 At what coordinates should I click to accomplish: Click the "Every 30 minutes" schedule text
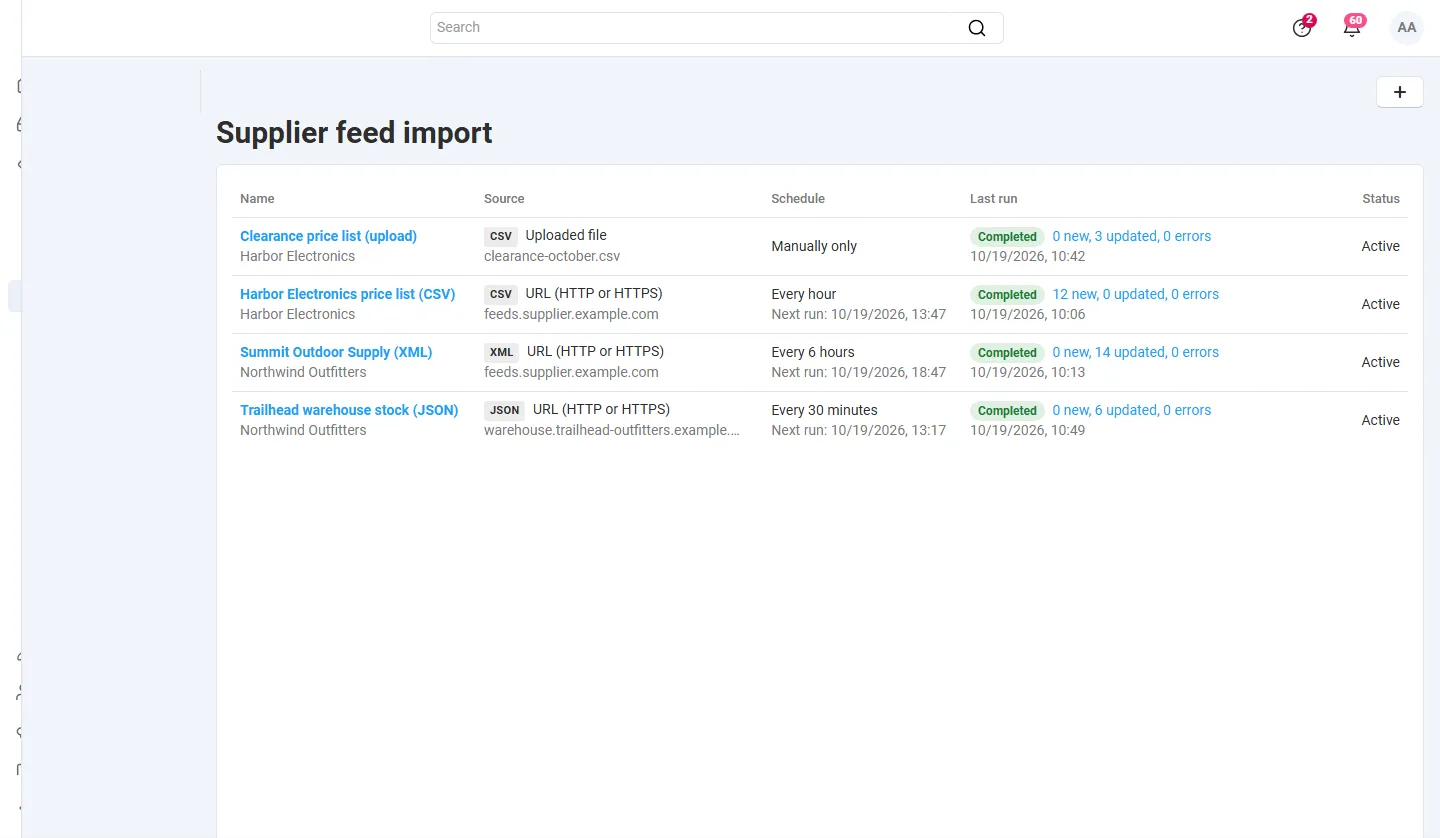click(824, 410)
